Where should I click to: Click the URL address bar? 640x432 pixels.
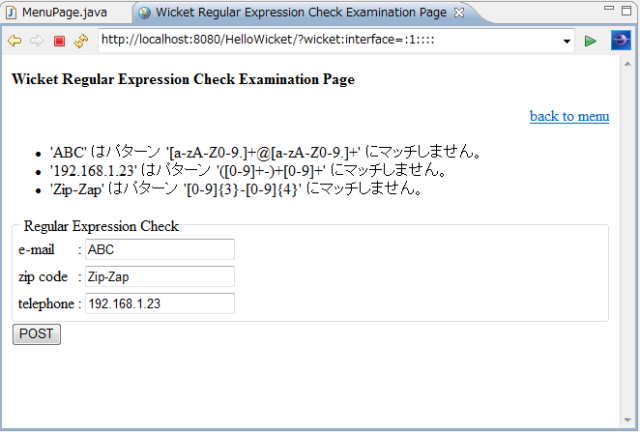330,41
